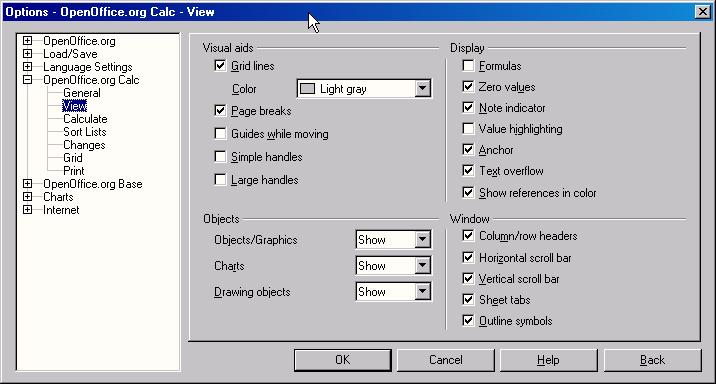Confirm settings with the OK button
Image resolution: width=716 pixels, height=384 pixels.
coord(342,360)
